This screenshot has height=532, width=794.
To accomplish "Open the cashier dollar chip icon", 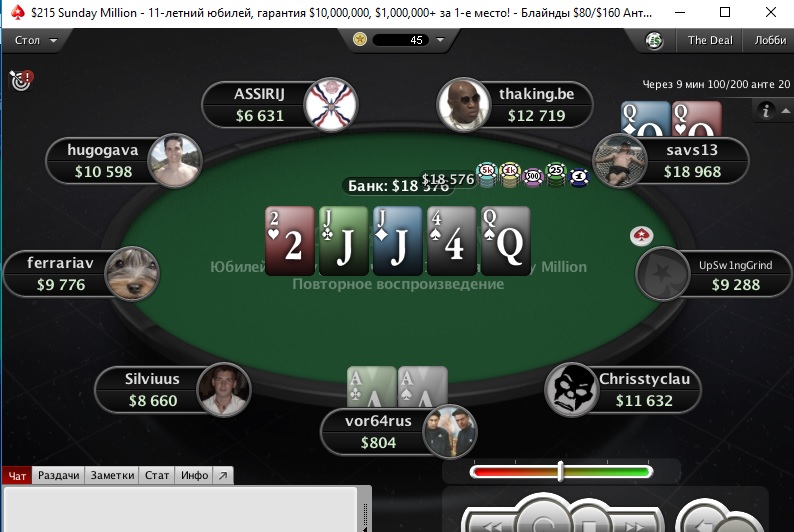I will [x=654, y=40].
